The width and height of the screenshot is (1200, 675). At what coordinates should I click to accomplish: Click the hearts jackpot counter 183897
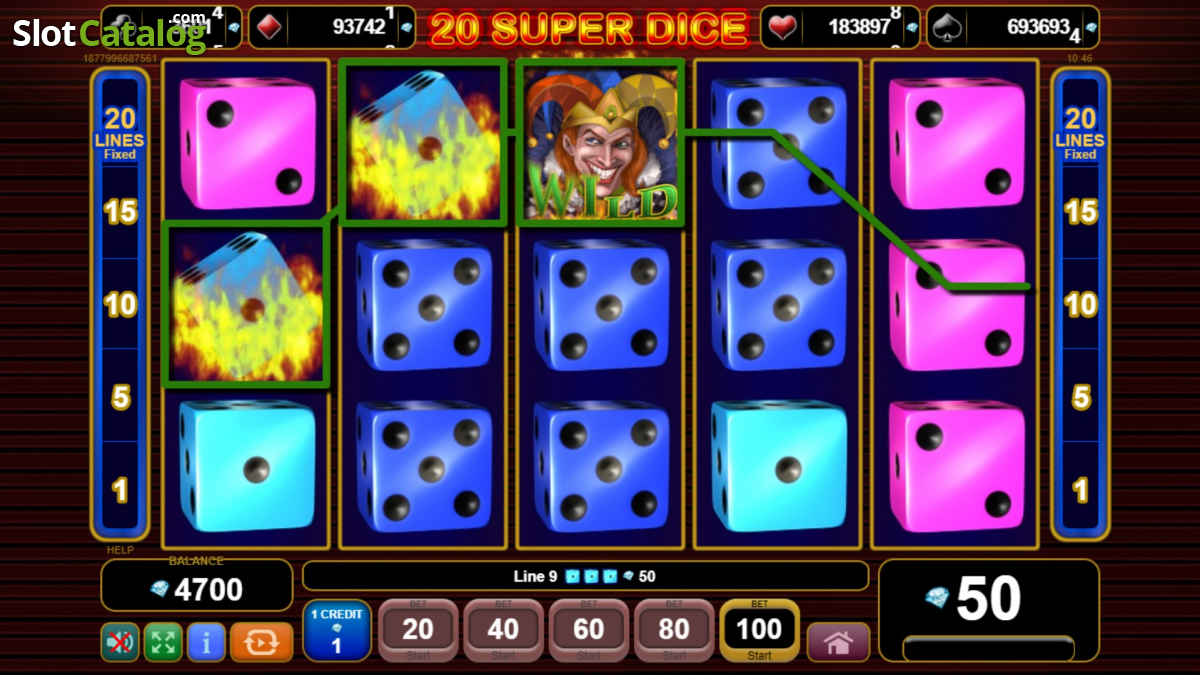pos(842,27)
